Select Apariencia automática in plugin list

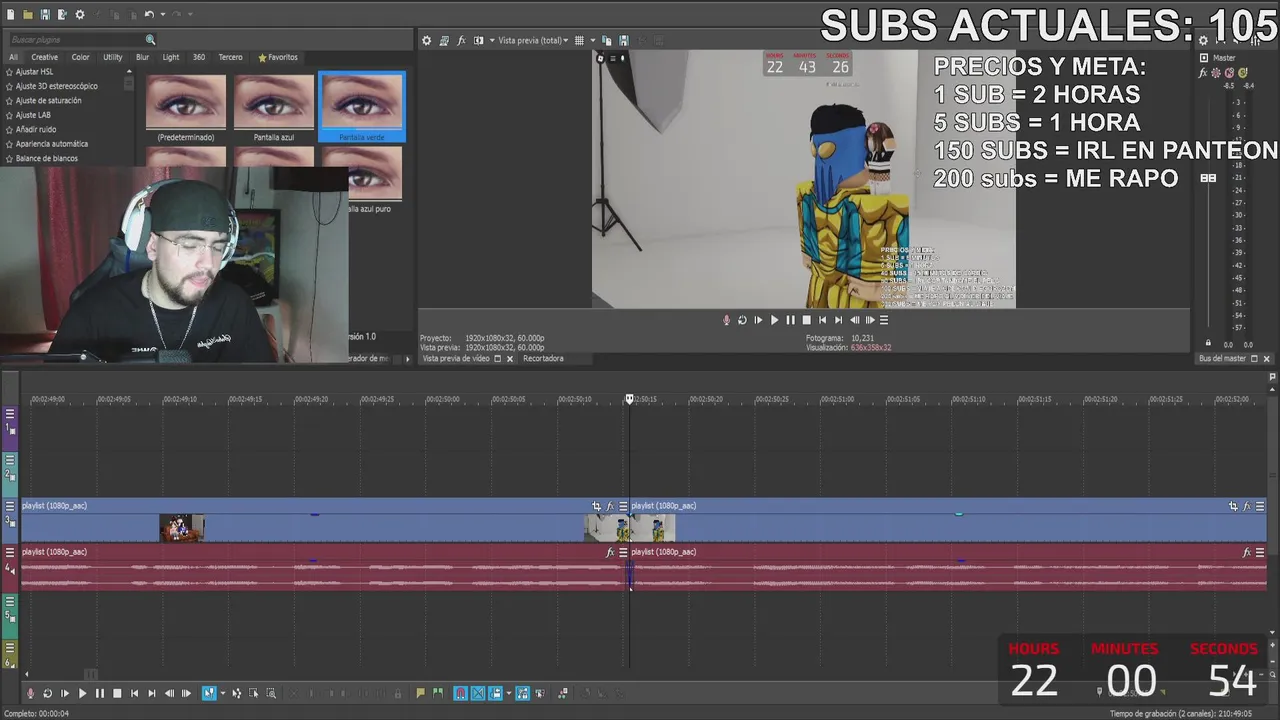52,144
